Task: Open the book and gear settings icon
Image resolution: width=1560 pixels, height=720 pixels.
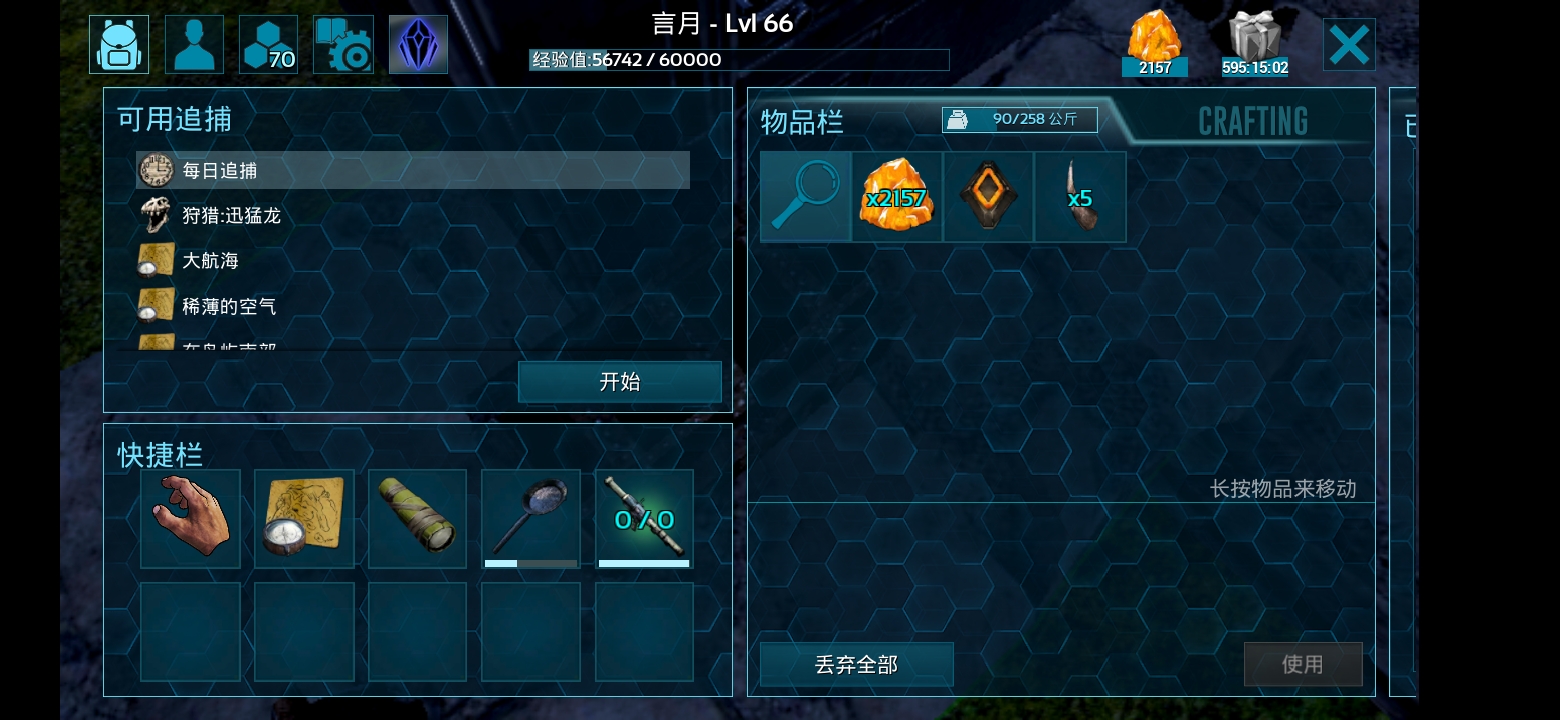Action: (x=343, y=45)
